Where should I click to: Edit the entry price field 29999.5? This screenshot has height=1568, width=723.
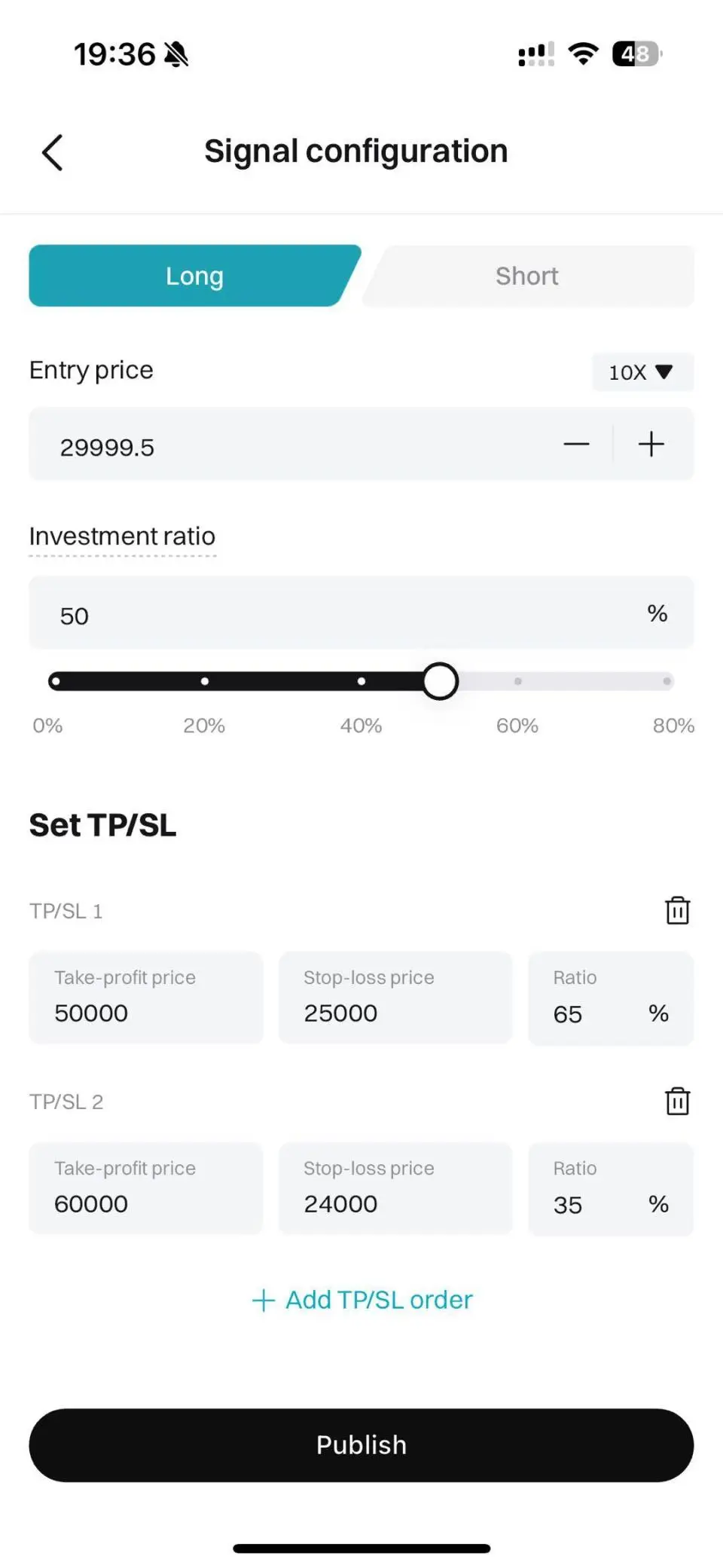[x=294, y=445]
